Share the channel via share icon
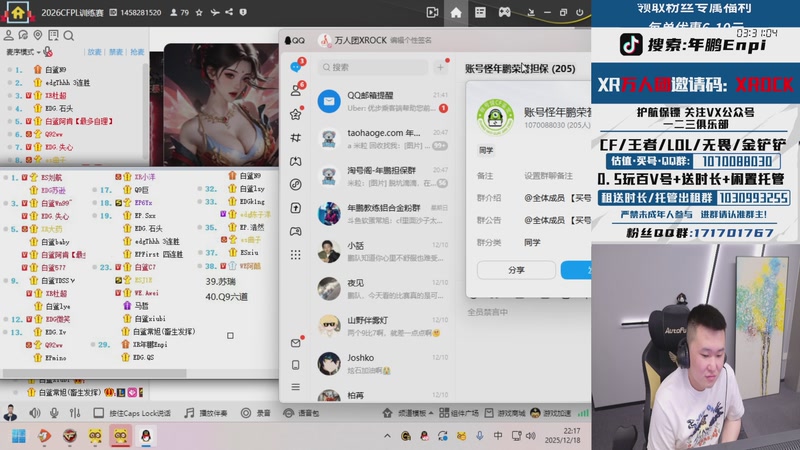 pyautogui.click(x=229, y=12)
